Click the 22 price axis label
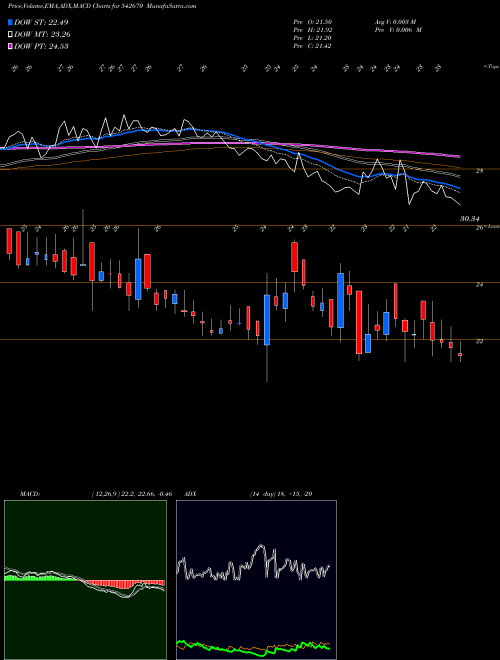The height and width of the screenshot is (660, 500). pyautogui.click(x=479, y=341)
